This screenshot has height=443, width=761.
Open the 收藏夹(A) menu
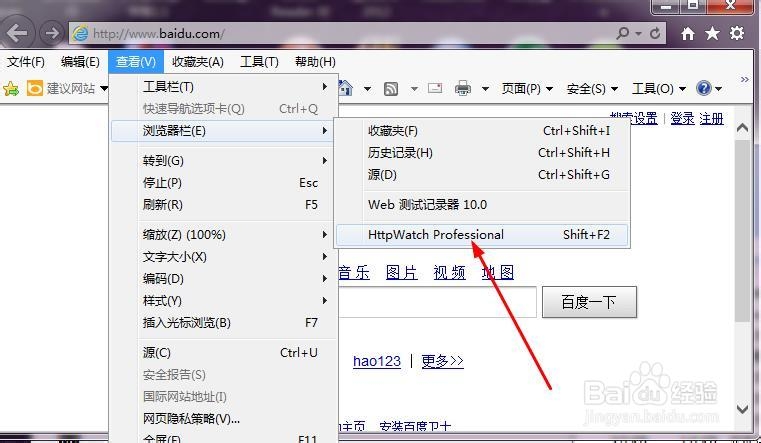pos(198,62)
